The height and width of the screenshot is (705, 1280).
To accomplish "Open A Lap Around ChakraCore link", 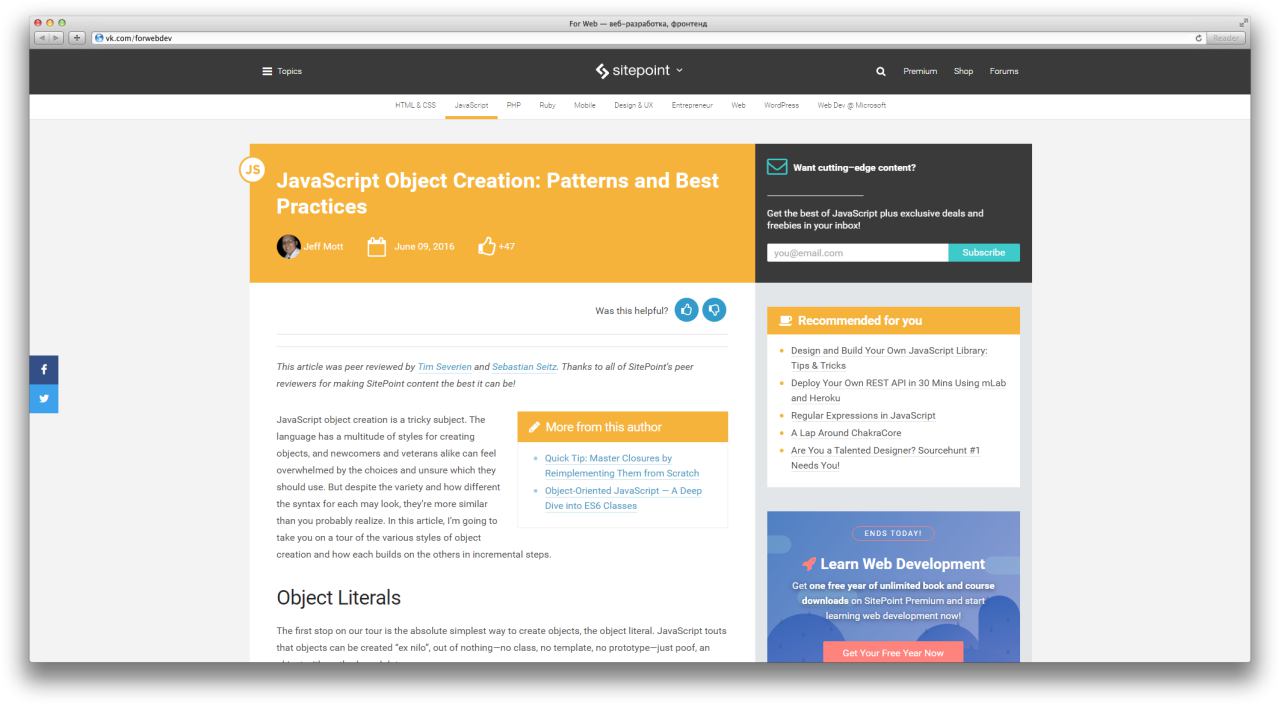I will coord(845,433).
